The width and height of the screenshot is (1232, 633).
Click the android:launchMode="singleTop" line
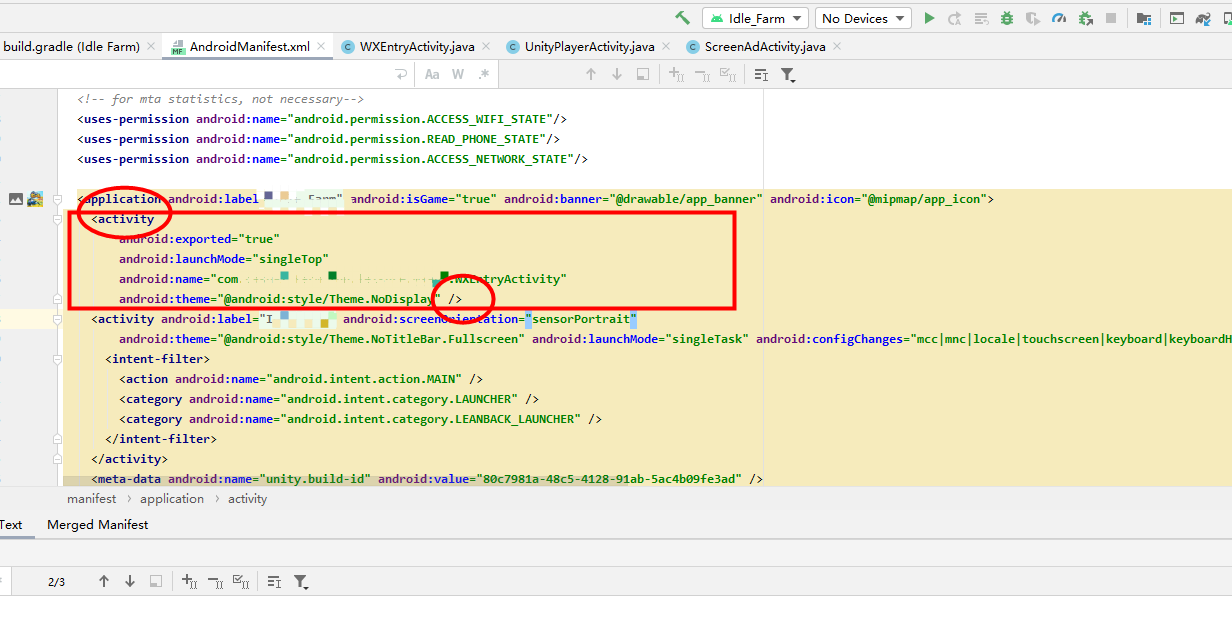tap(224, 259)
